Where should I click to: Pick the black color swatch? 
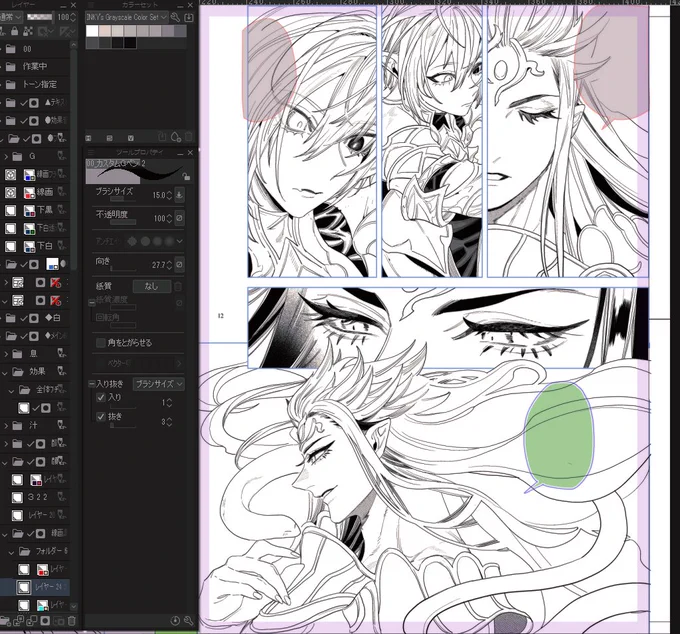tap(130, 42)
